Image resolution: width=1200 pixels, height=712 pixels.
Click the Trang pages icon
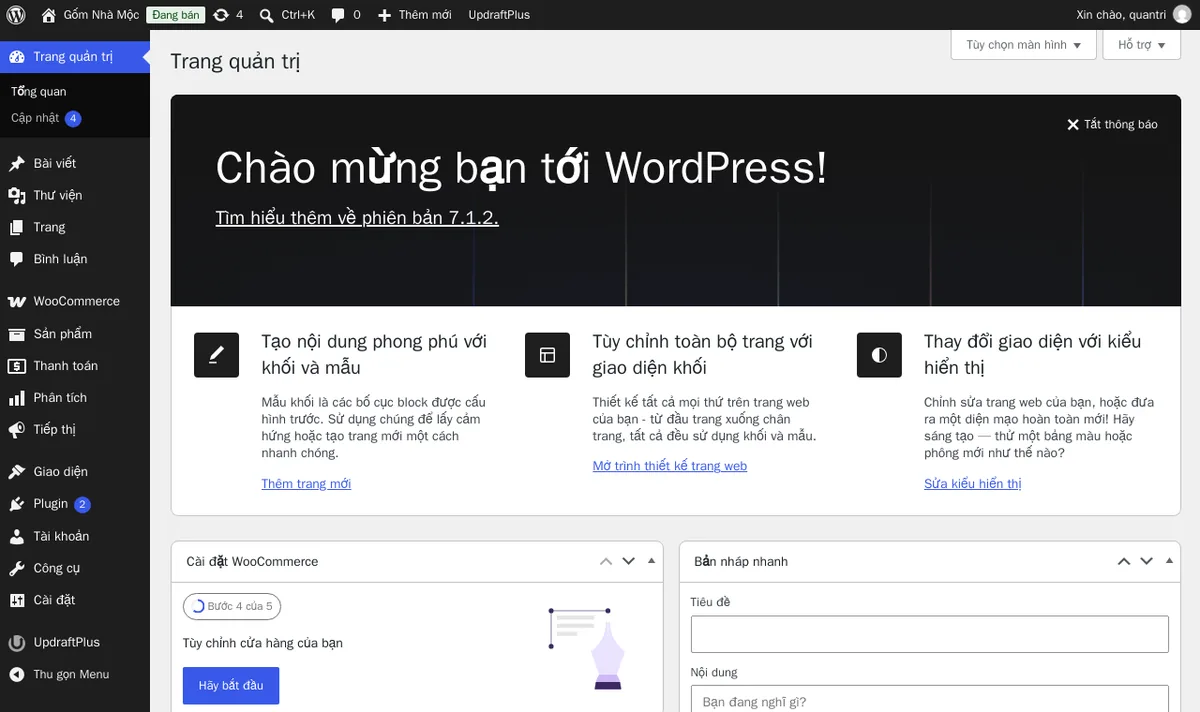point(17,227)
